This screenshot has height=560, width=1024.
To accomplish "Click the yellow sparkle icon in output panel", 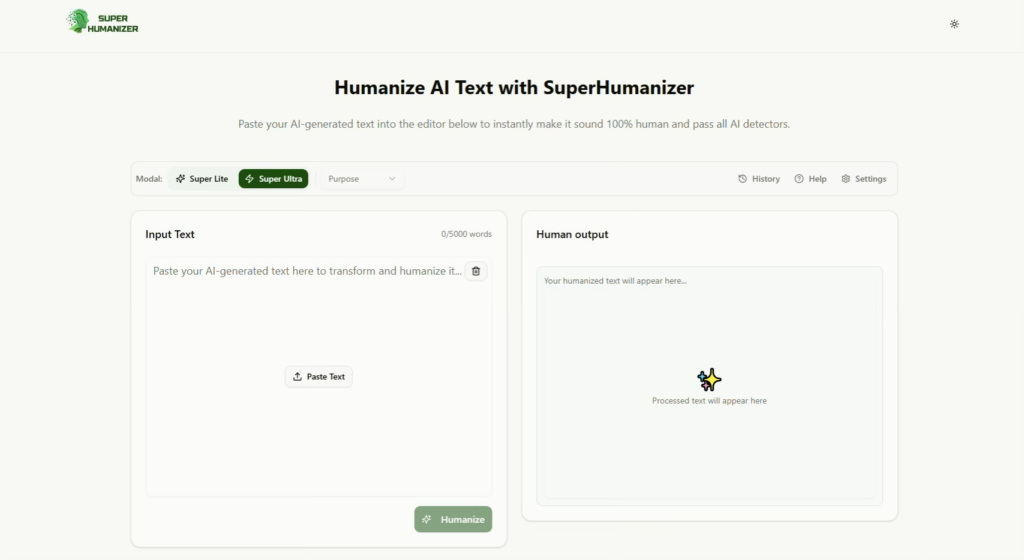I will click(709, 379).
